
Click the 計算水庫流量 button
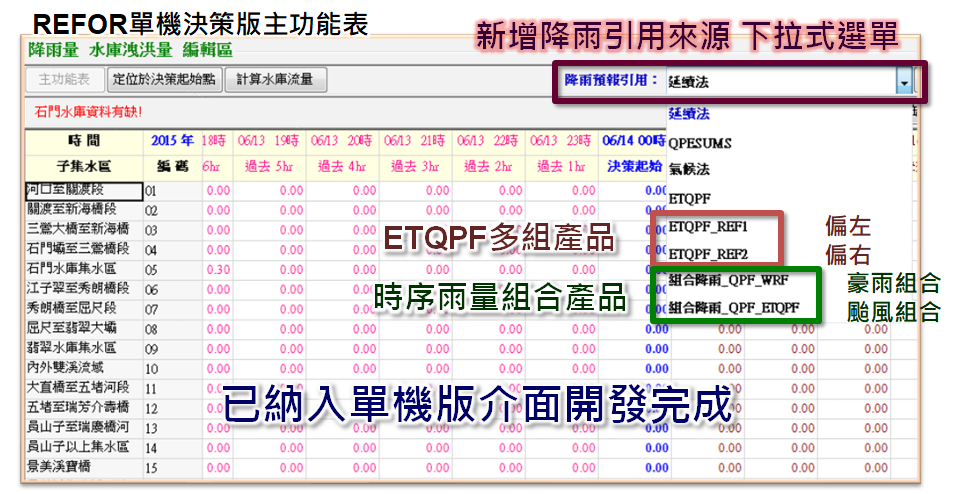(x=275, y=79)
